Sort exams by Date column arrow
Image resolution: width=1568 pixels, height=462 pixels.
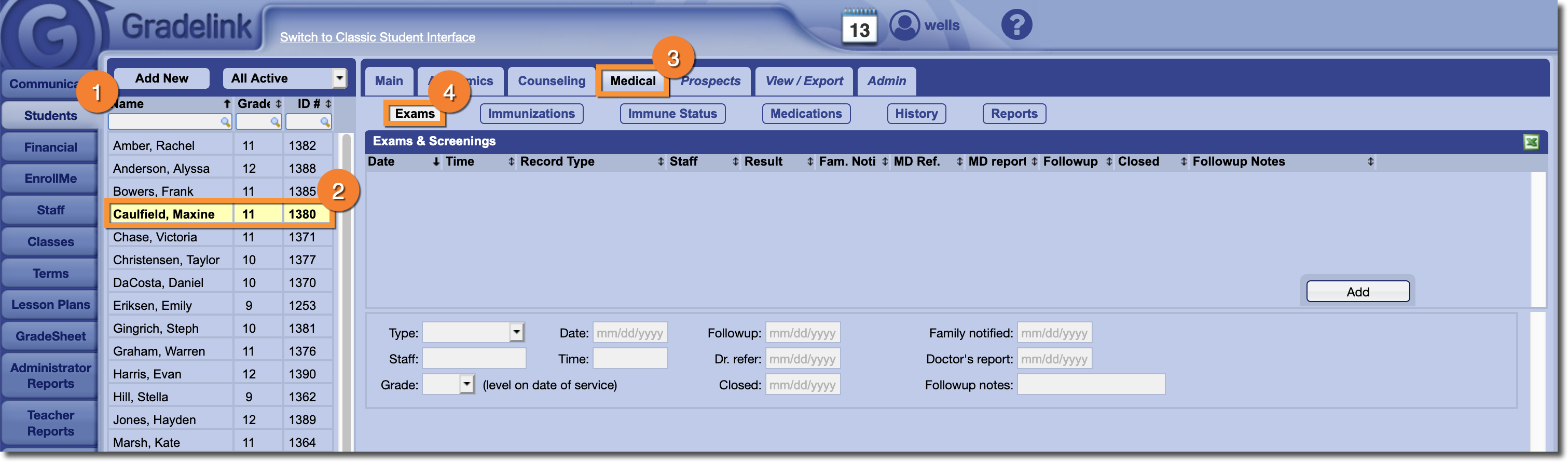point(436,162)
